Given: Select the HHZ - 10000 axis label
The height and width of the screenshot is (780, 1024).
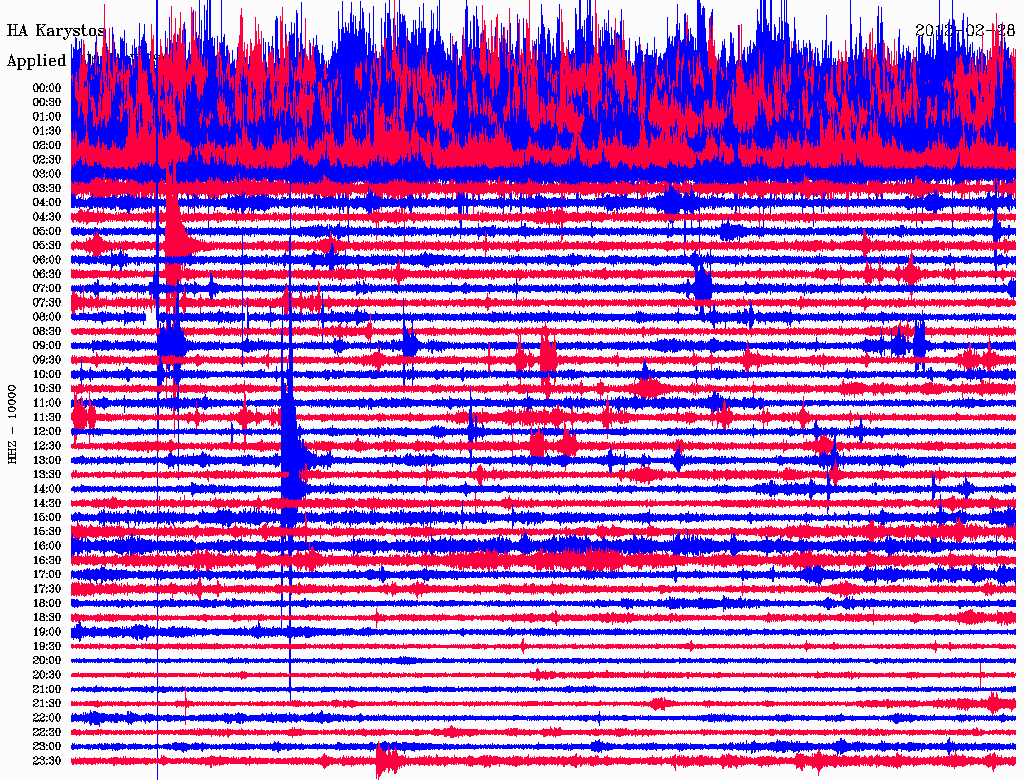Looking at the screenshot, I should [x=12, y=424].
